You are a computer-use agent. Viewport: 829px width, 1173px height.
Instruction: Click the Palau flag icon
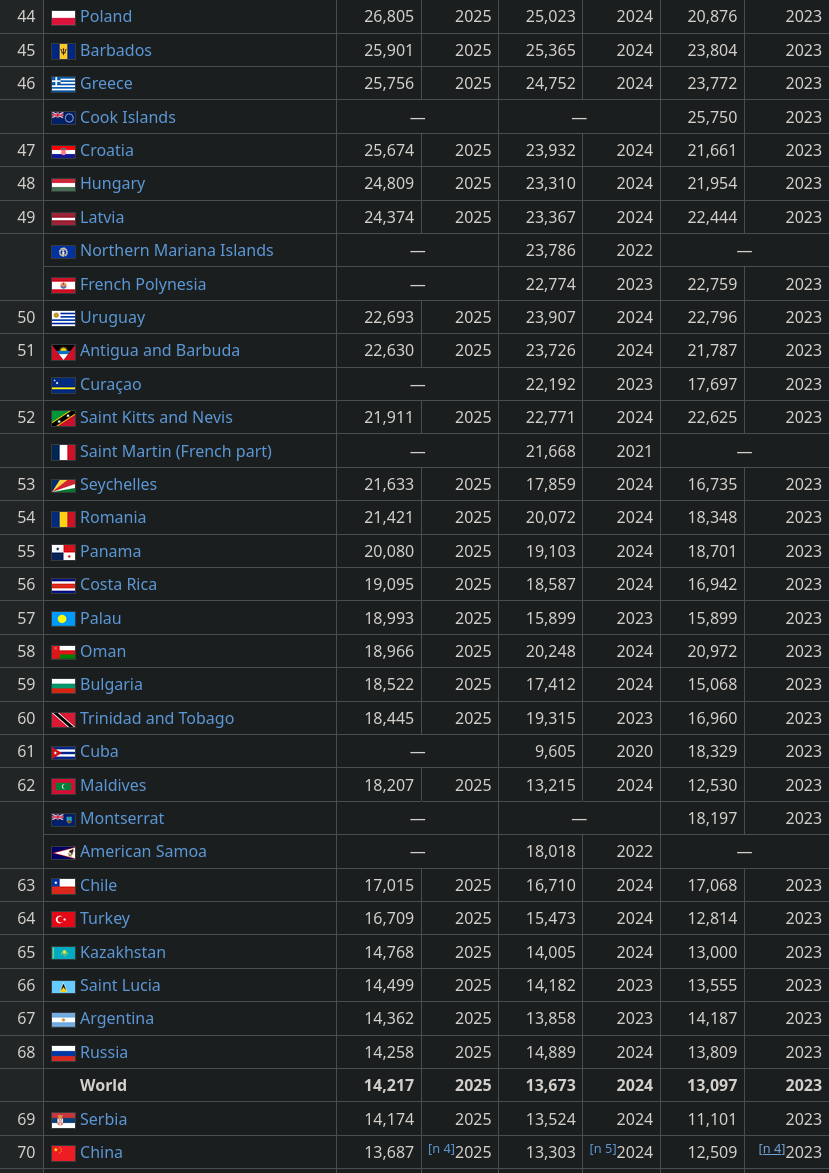tap(63, 619)
